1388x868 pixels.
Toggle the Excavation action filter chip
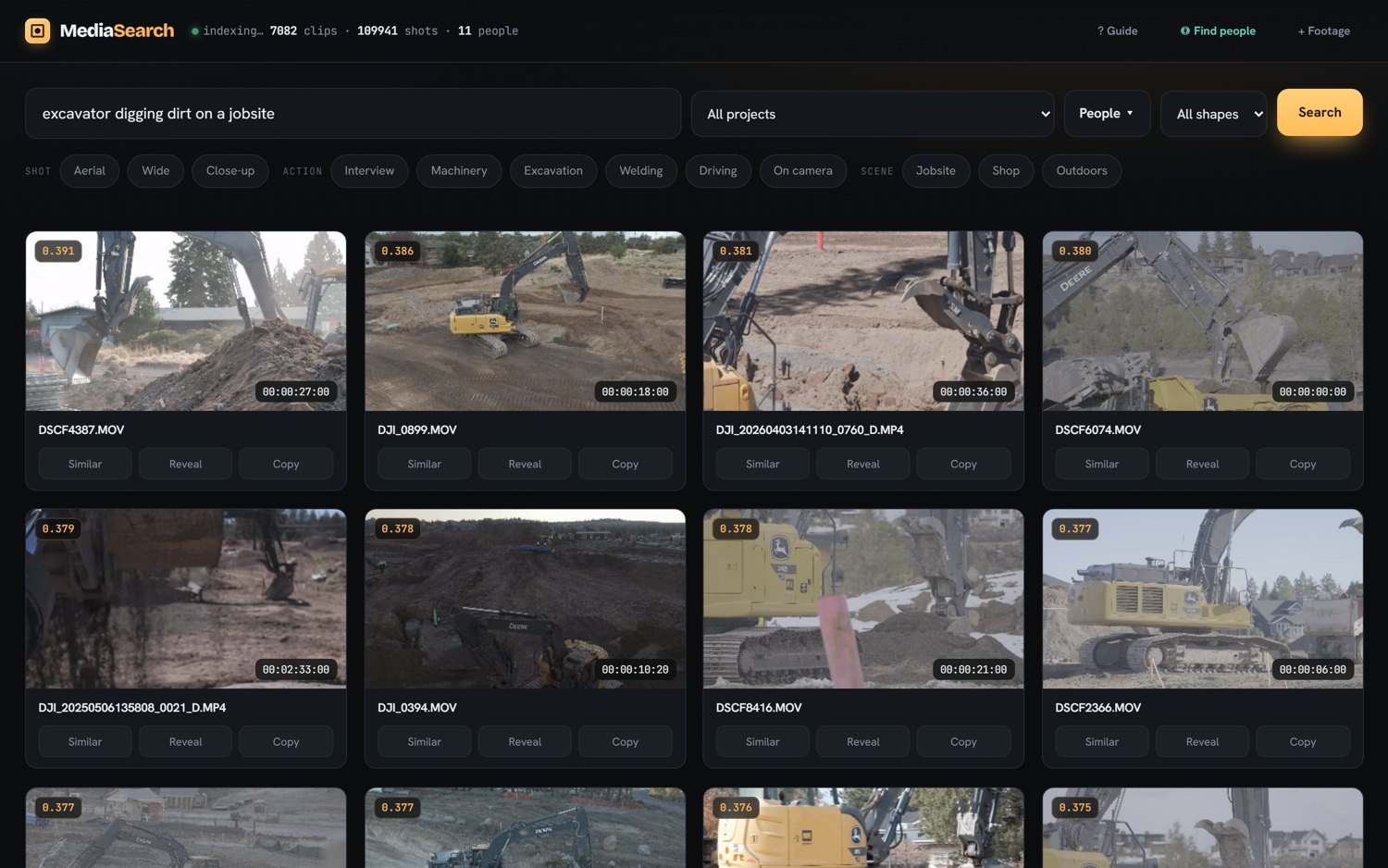coord(553,171)
